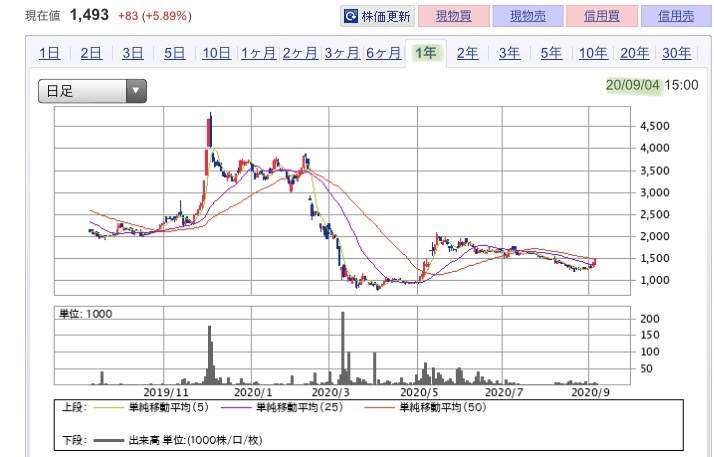Click the 3,500 price axis label
This screenshot has width=714, height=457.
click(x=655, y=171)
